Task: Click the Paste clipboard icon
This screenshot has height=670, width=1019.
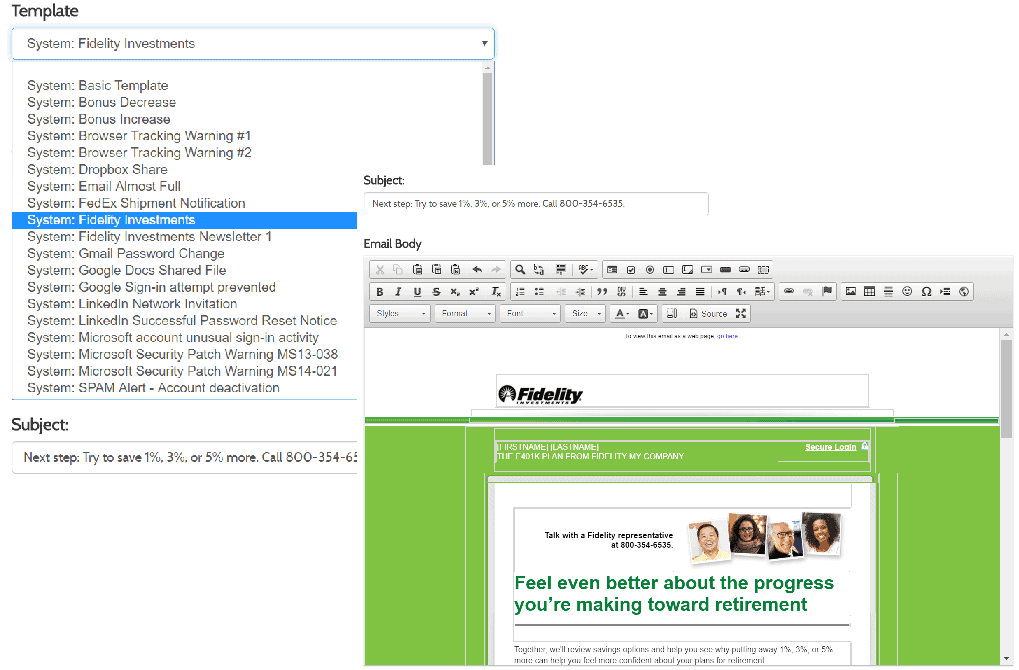Action: 417,270
